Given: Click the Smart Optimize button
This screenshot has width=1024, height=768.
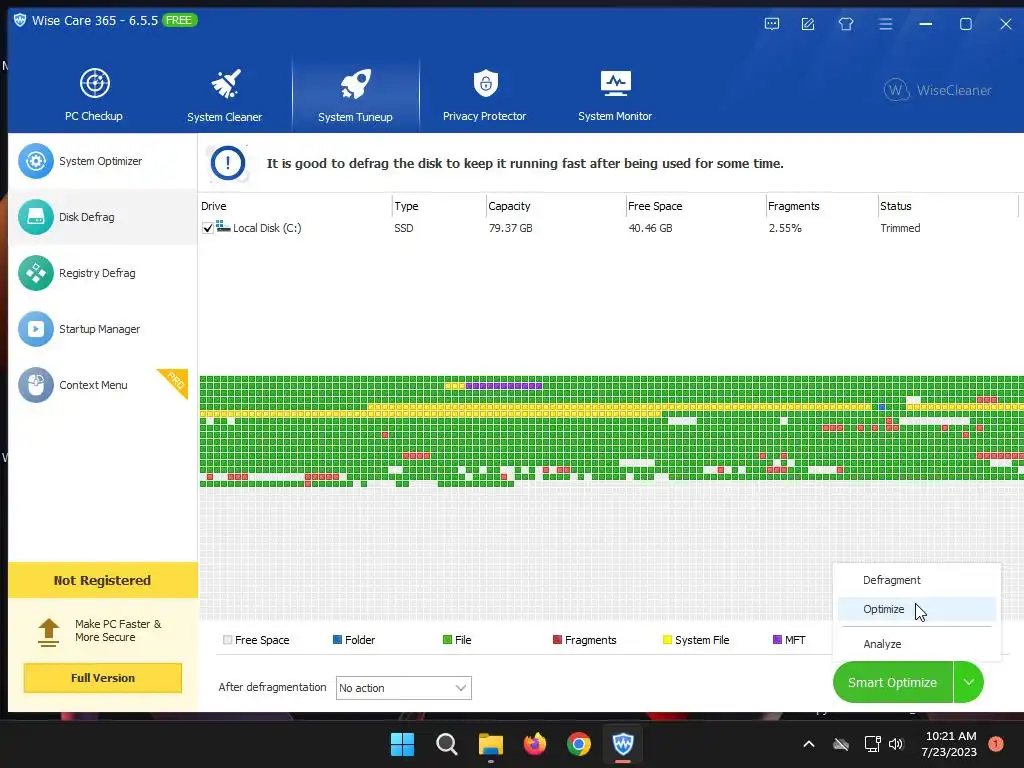Looking at the screenshot, I should click(893, 682).
